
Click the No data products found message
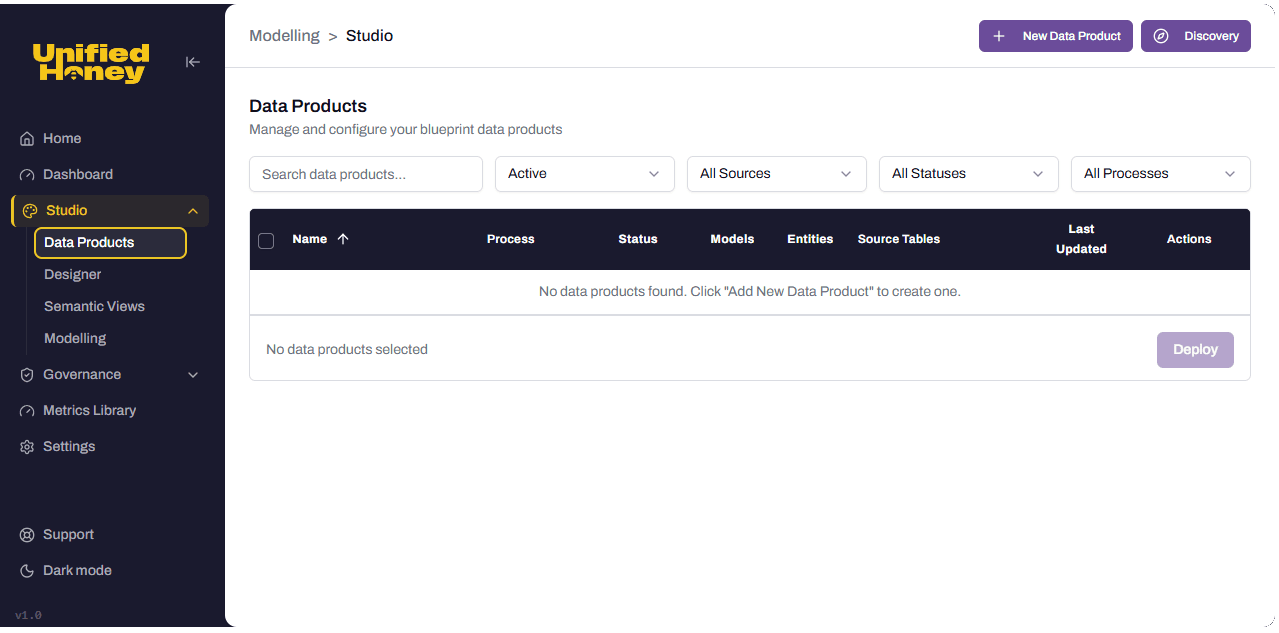(750, 292)
